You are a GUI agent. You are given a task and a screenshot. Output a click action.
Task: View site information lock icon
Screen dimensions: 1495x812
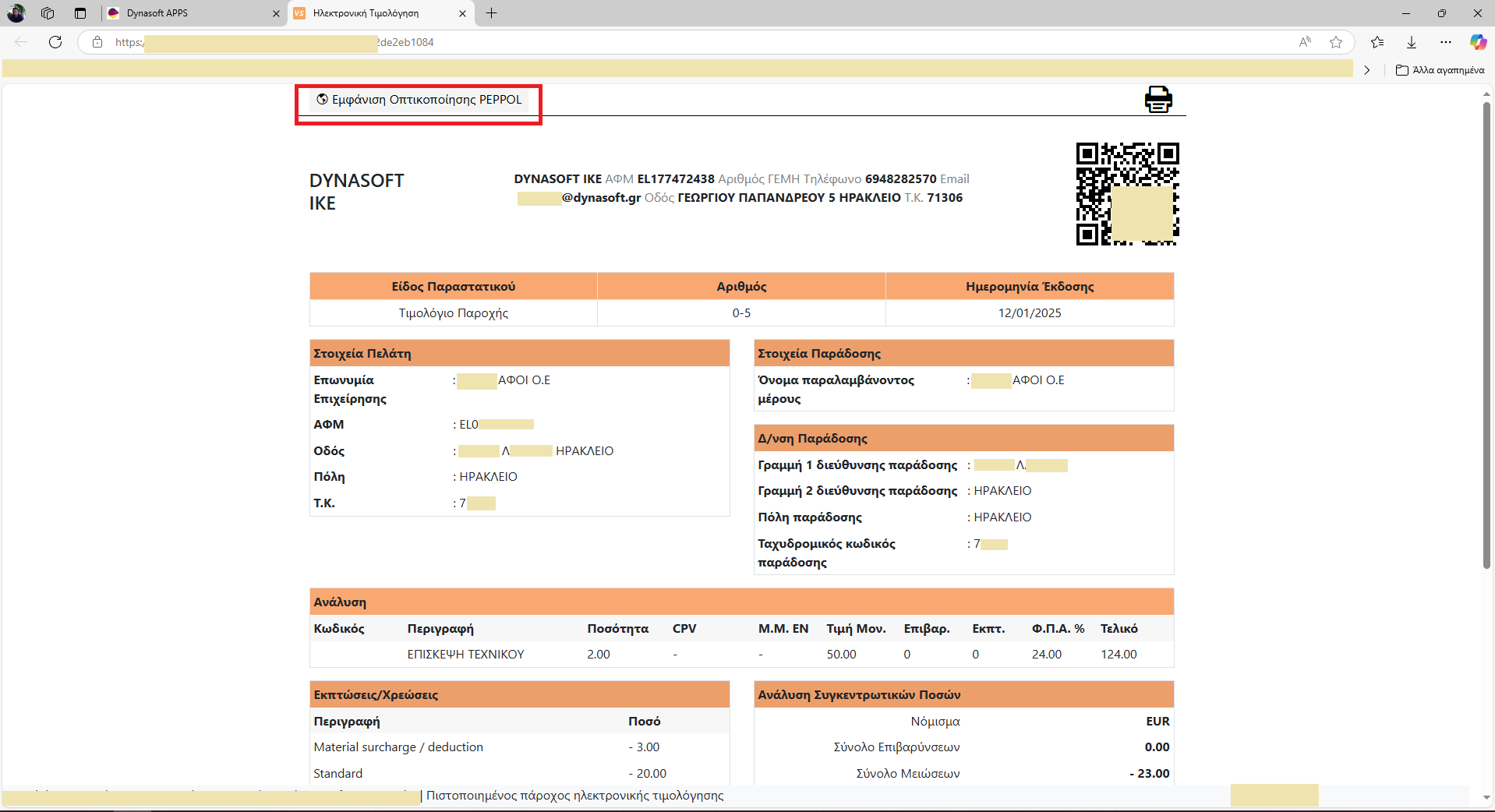pos(97,42)
